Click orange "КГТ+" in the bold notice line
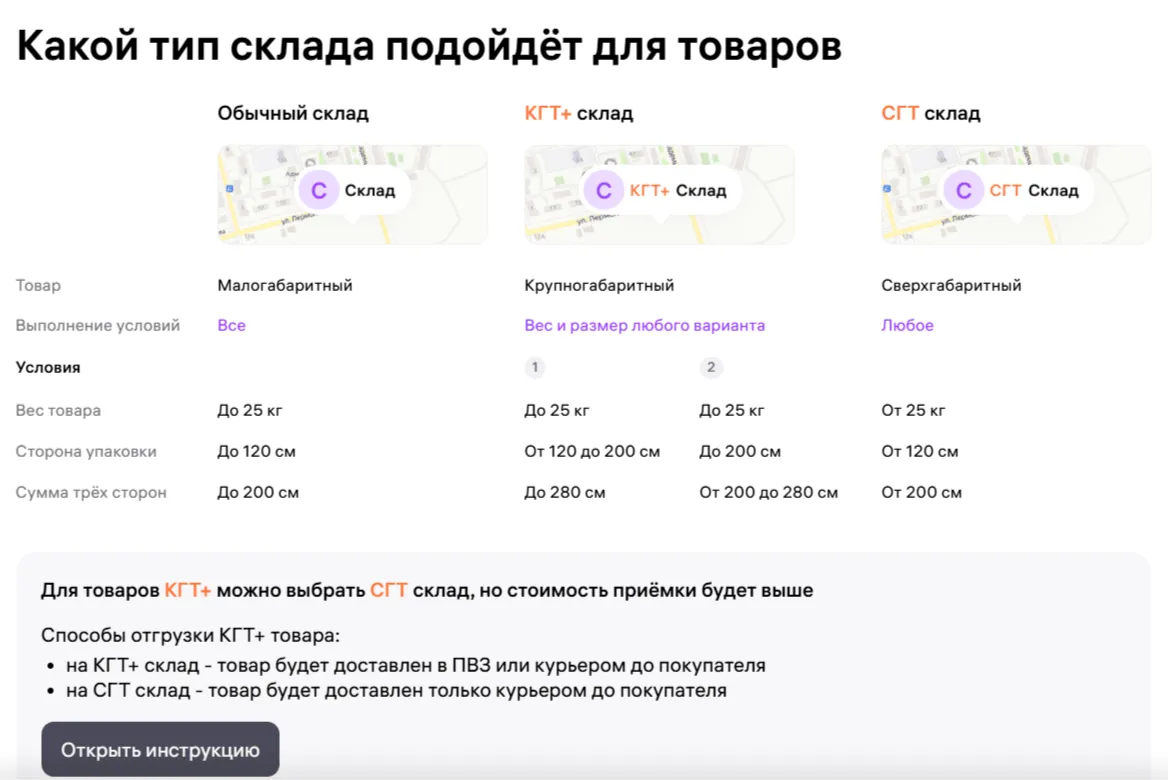The width and height of the screenshot is (1168, 780). pos(188,590)
